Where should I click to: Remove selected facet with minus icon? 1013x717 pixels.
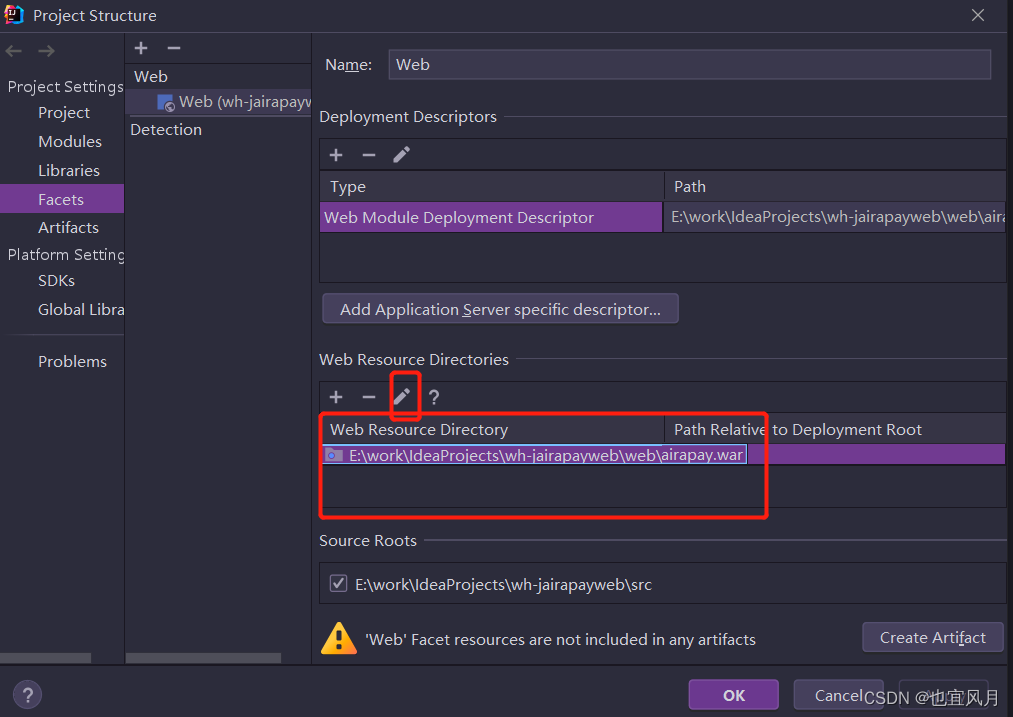click(x=174, y=48)
